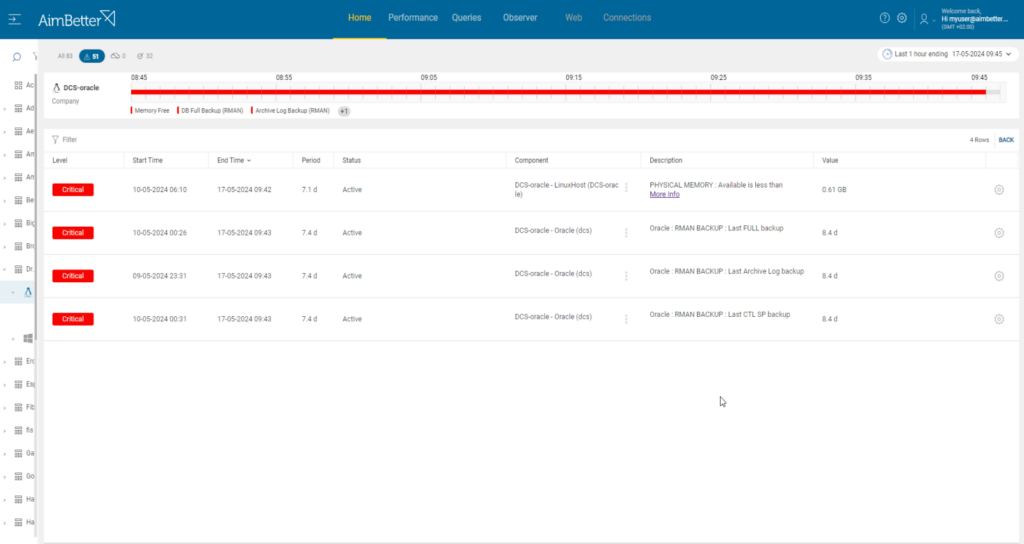The height and width of the screenshot is (544, 1024).
Task: Click the '4 Rows' count text
Action: 979,140
